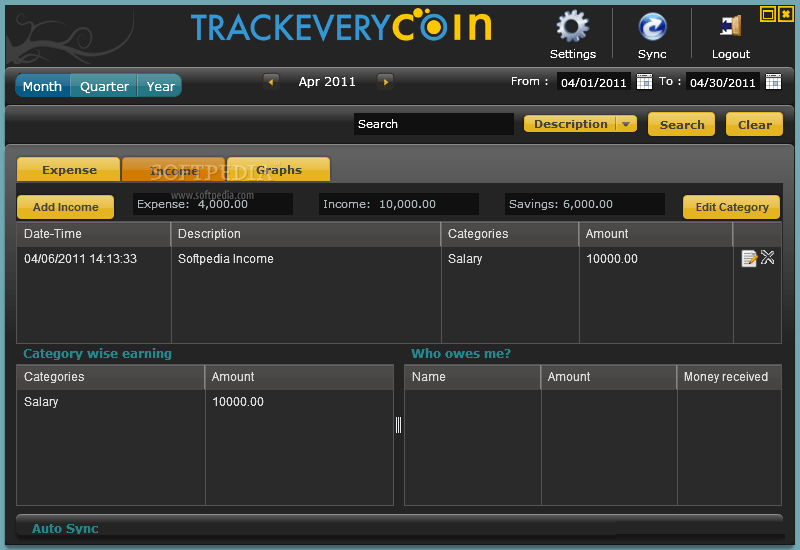This screenshot has height=550, width=800.
Task: Open the From date calendar picker
Action: pos(644,82)
